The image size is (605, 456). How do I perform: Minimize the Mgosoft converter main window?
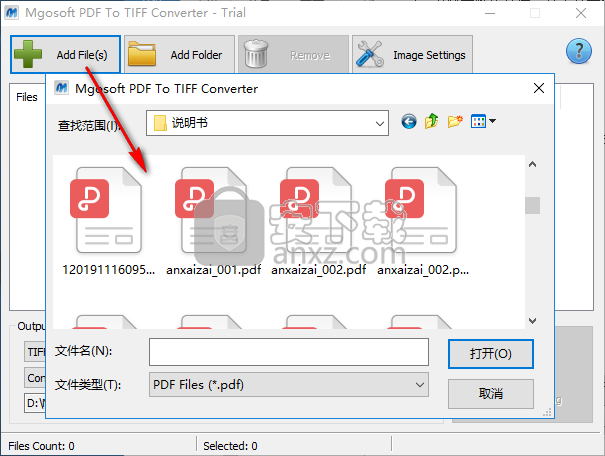(x=490, y=14)
